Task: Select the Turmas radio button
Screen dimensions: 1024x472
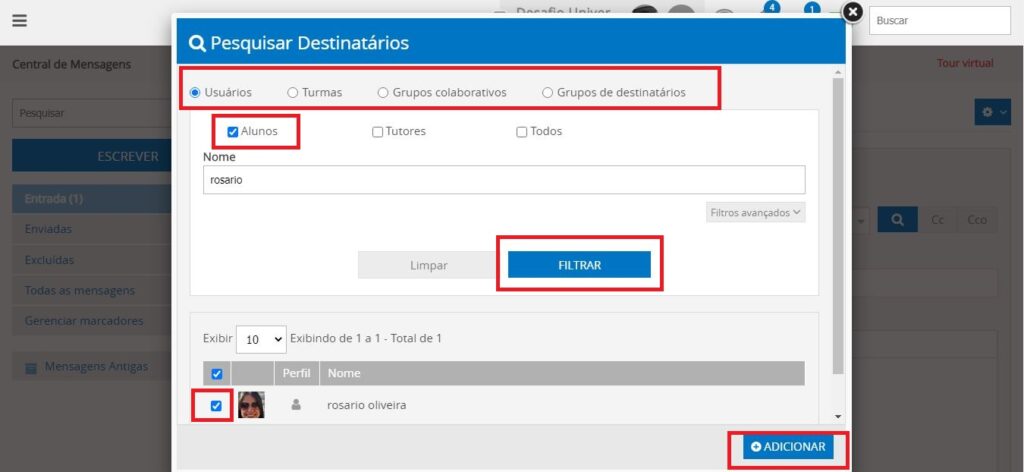Action: point(293,93)
